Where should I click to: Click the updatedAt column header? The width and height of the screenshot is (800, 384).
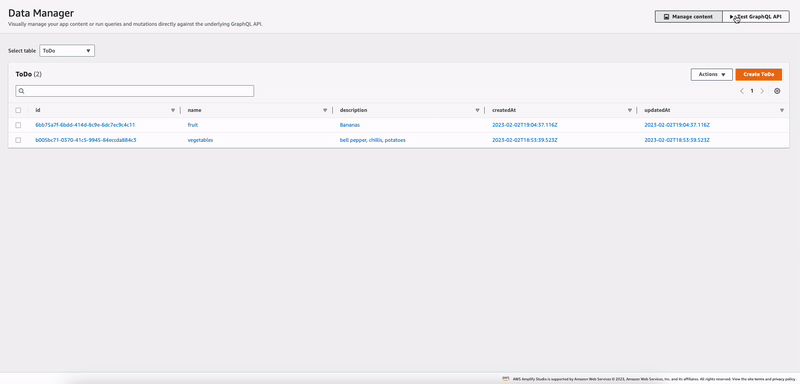pyautogui.click(x=657, y=110)
